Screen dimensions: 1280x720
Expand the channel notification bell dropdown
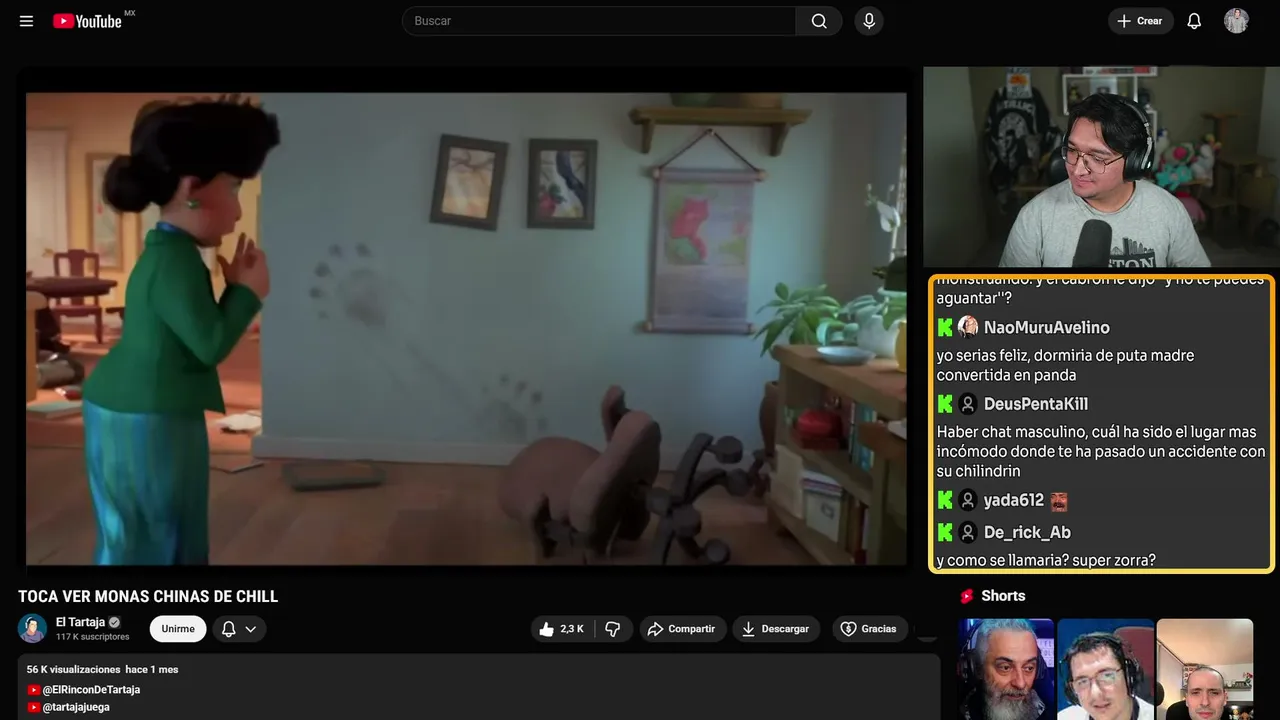tap(238, 629)
